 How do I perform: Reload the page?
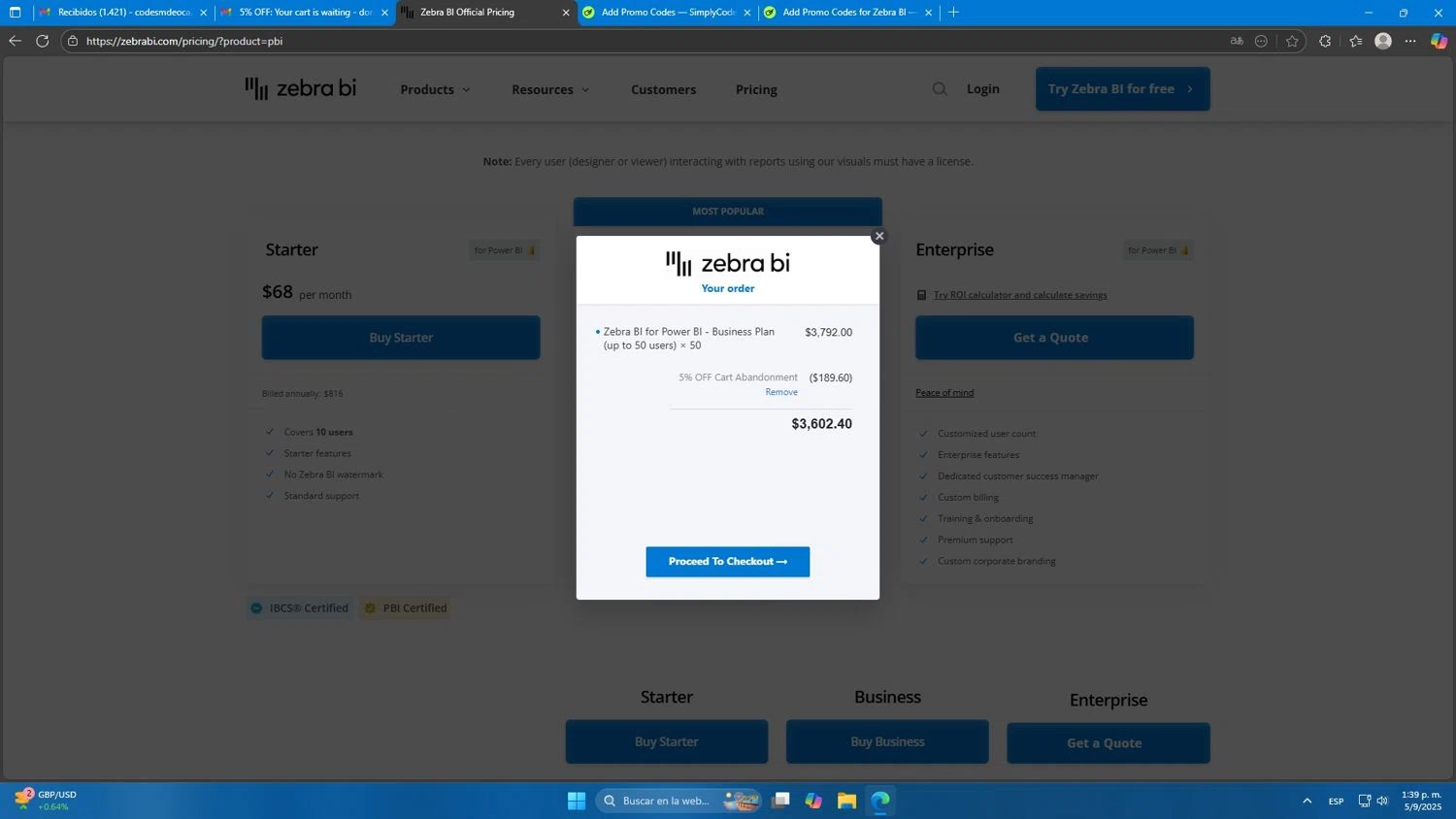pos(42,41)
